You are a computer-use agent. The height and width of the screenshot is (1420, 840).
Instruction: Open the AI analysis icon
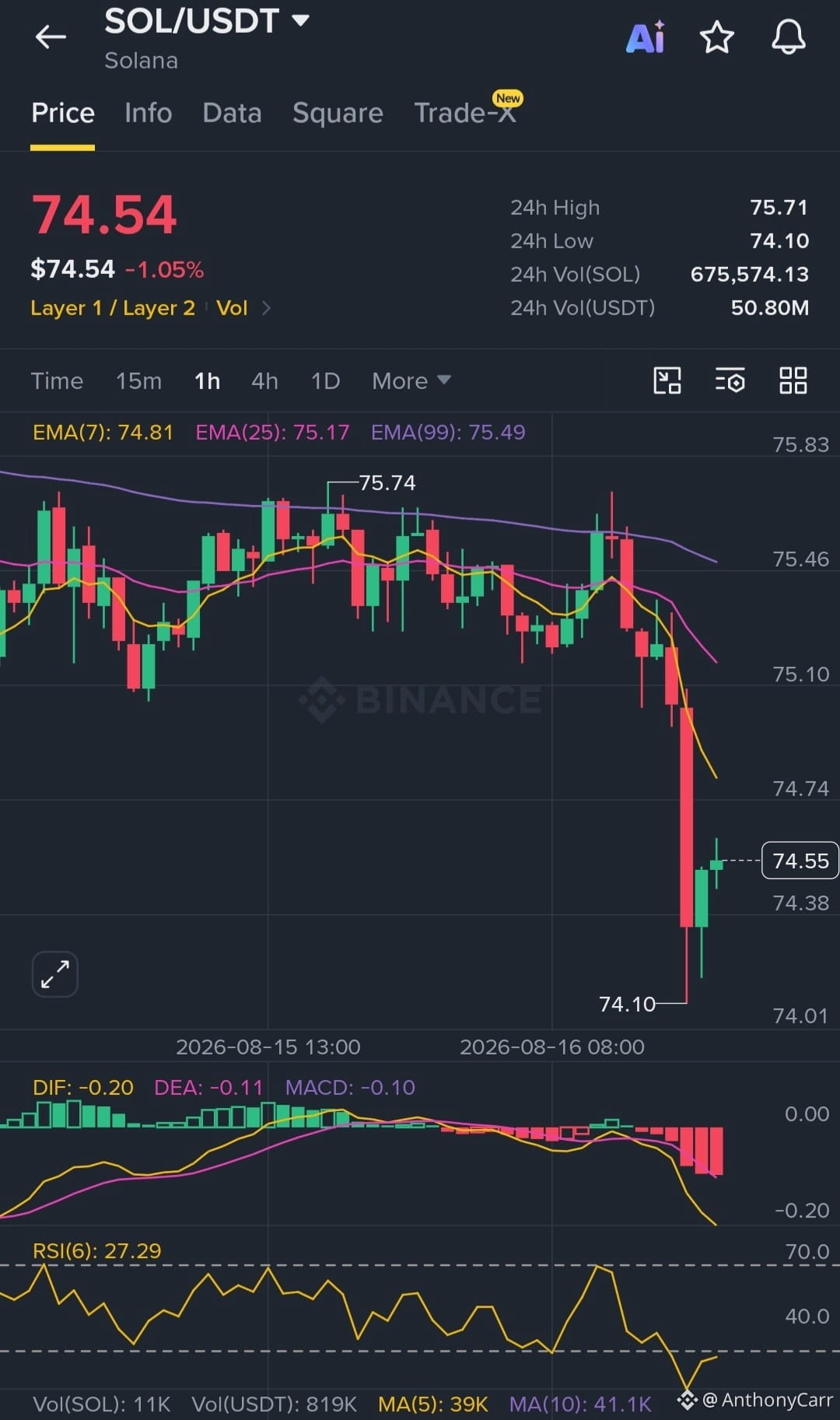click(x=646, y=37)
